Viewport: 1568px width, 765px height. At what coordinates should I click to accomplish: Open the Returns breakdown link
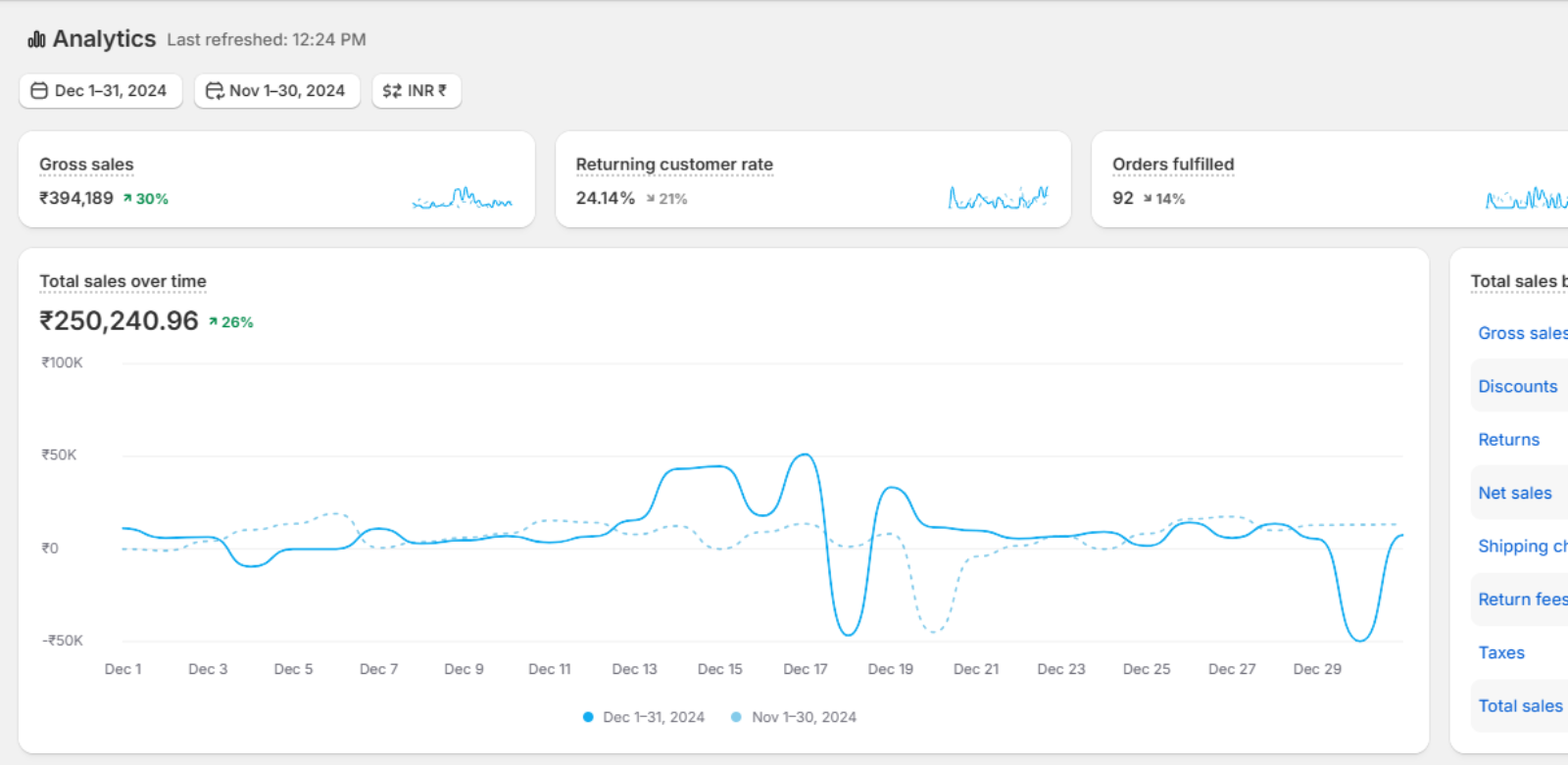(x=1508, y=440)
